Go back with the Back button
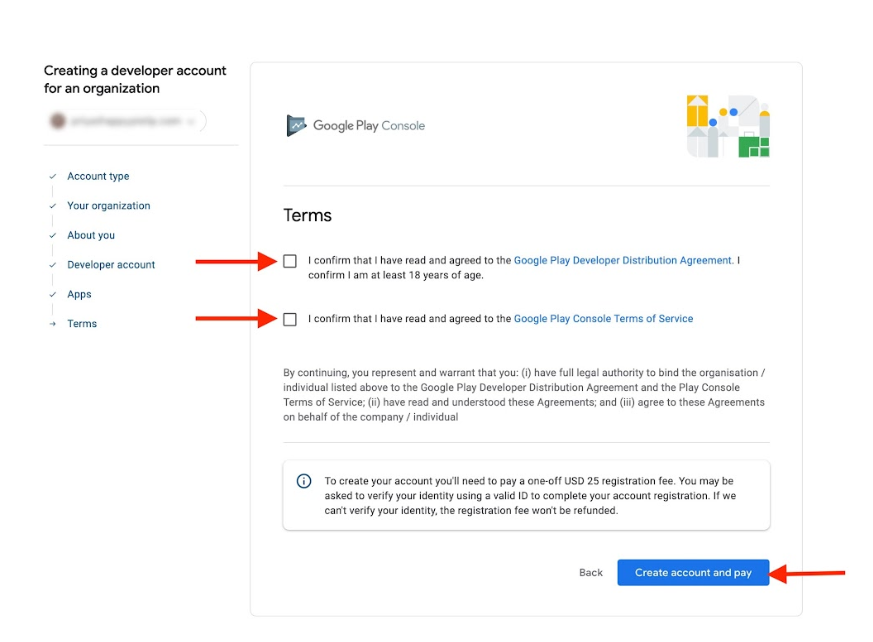The height and width of the screenshot is (642, 873). click(591, 572)
